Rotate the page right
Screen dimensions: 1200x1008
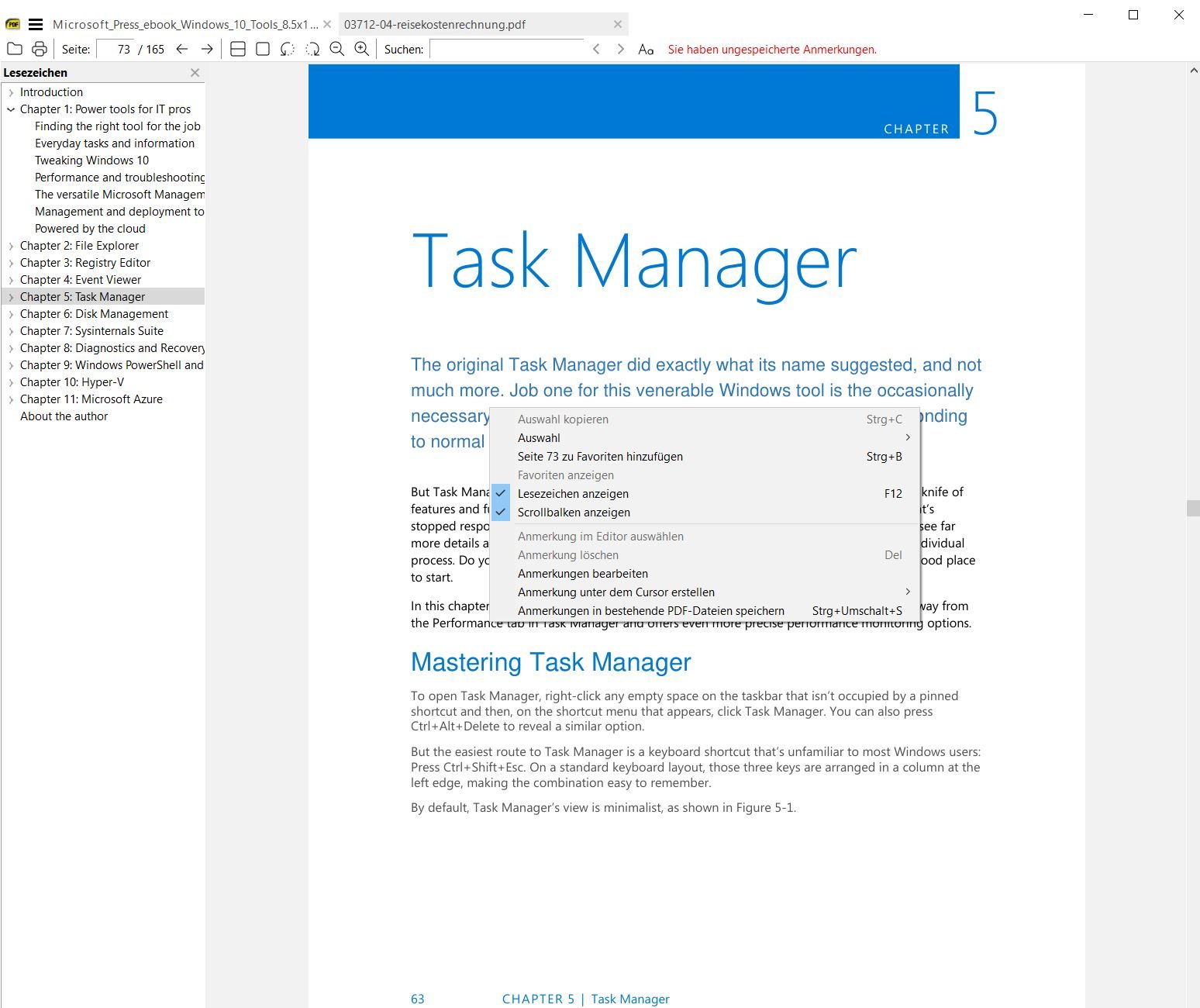pyautogui.click(x=312, y=49)
